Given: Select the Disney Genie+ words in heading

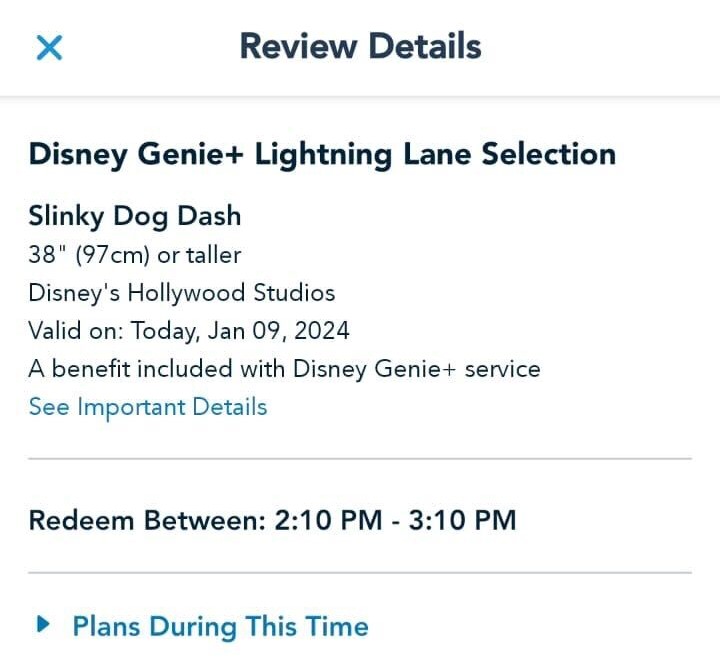Looking at the screenshot, I should (x=140, y=154).
